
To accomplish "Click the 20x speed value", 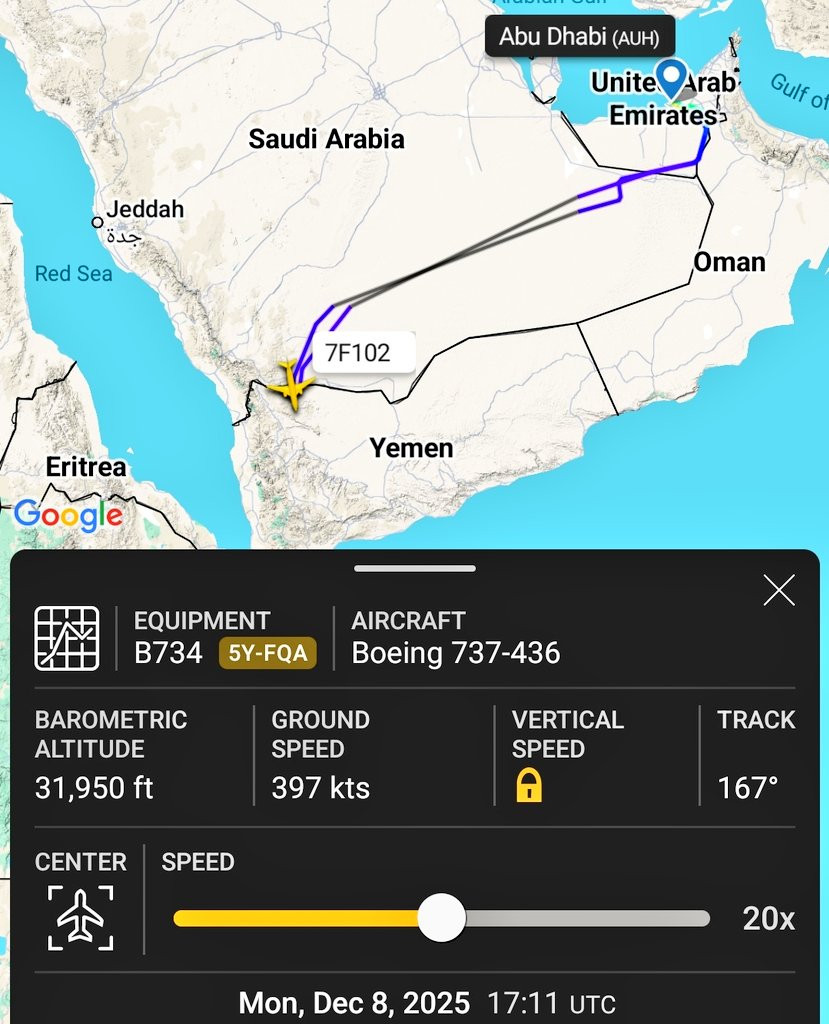I will [768, 919].
